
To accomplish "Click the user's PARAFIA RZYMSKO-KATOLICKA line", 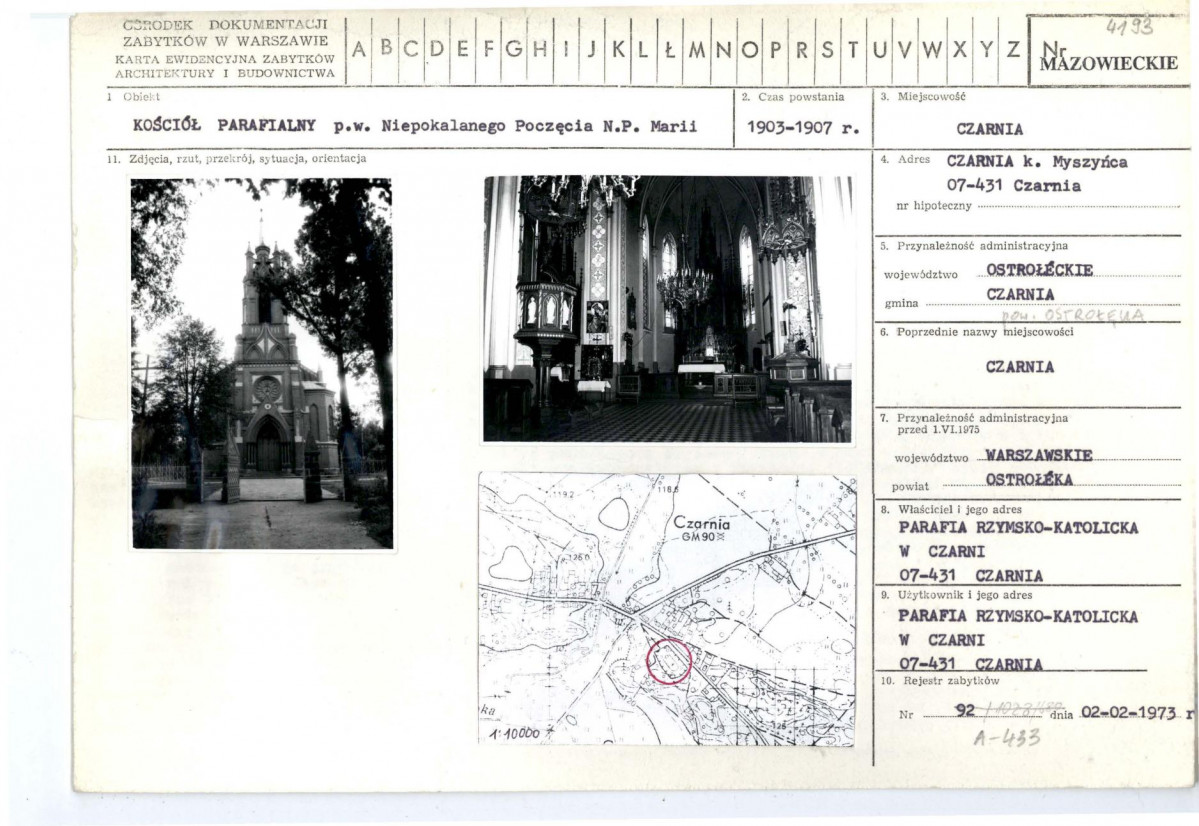I will click(1019, 616).
